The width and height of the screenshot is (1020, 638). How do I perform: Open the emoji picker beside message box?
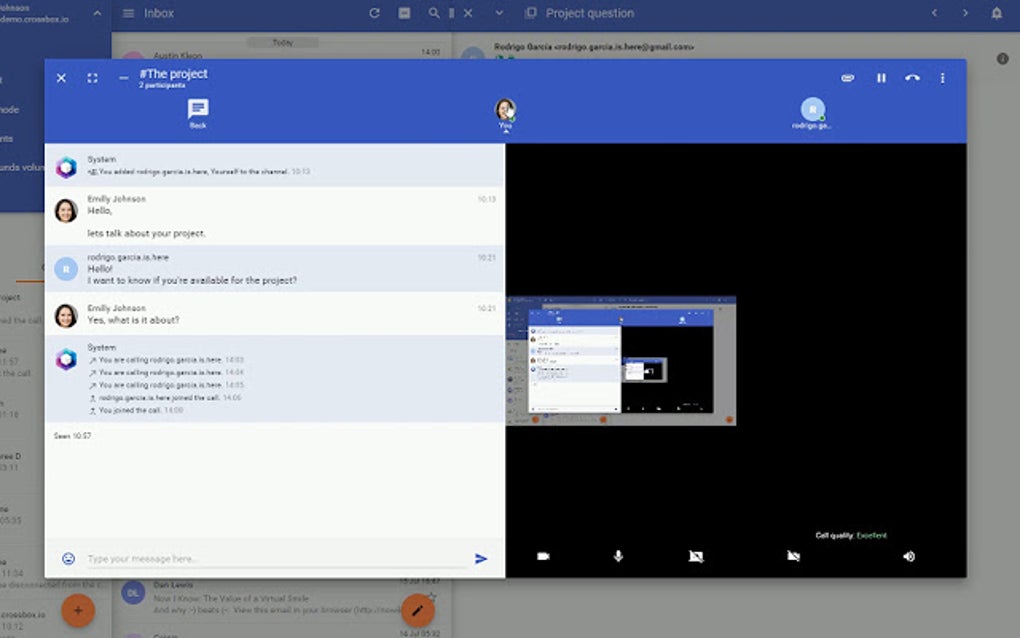pyautogui.click(x=66, y=558)
